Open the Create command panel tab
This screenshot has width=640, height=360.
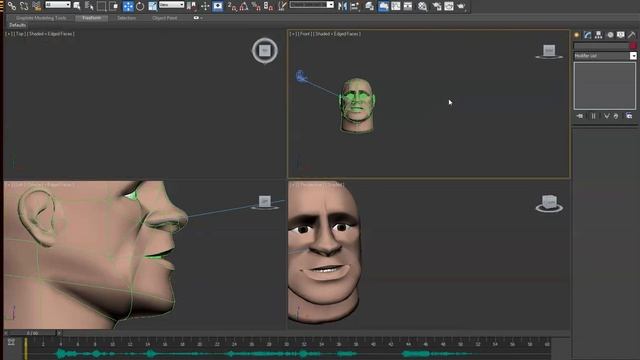(x=577, y=35)
